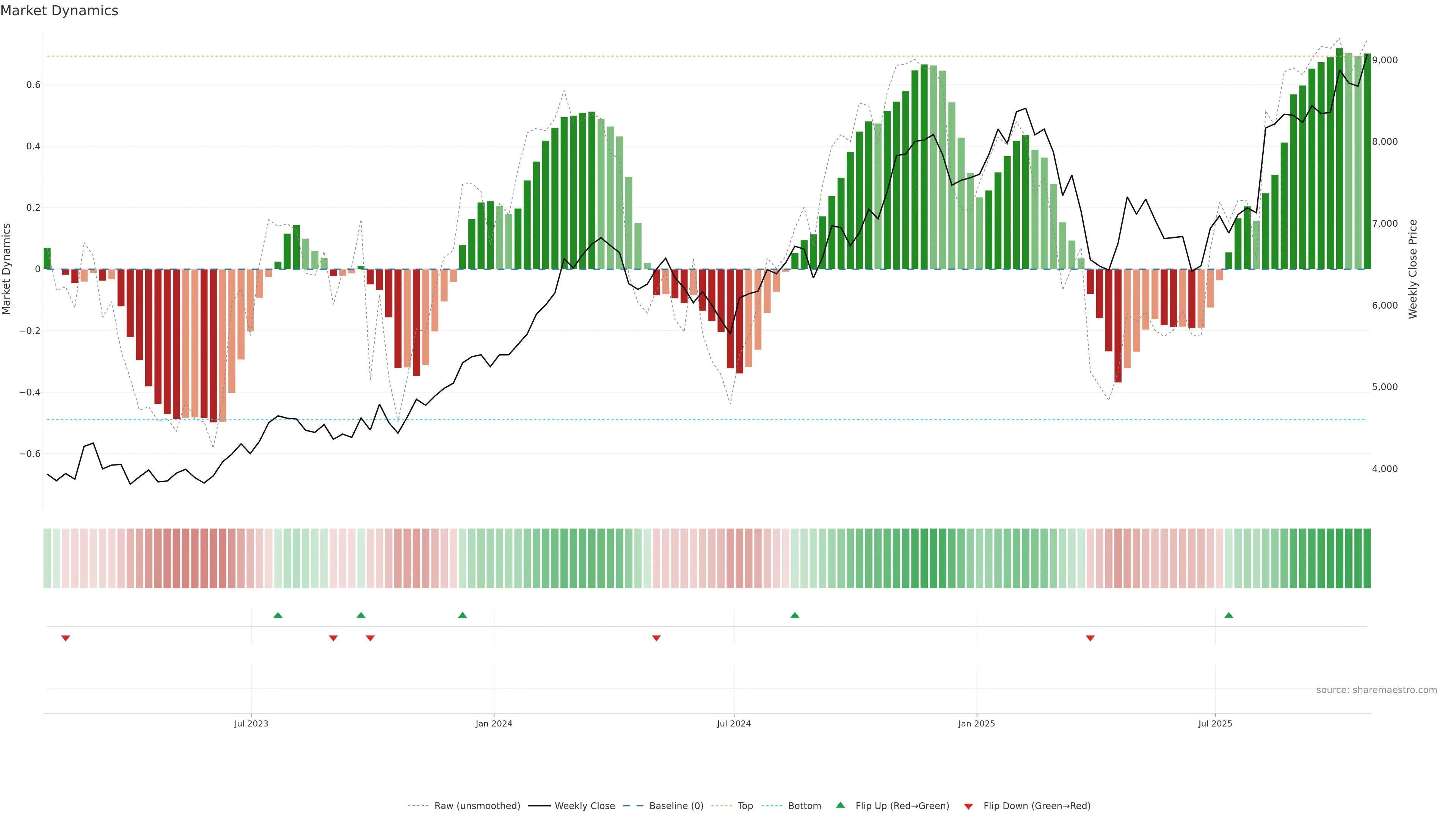Toggle the Weekly Close legend entry

pos(584,806)
